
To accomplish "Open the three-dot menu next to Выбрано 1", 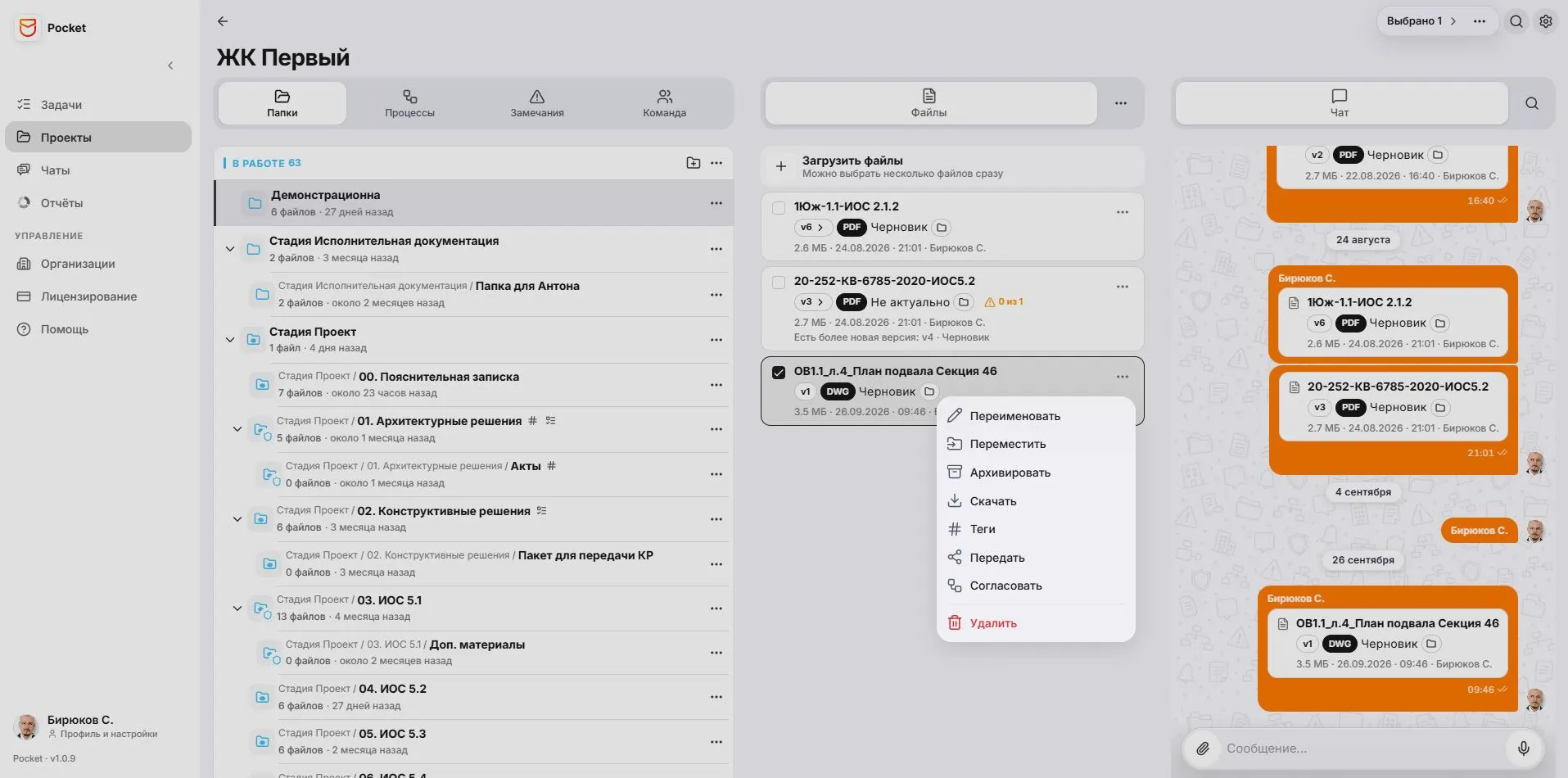I will pos(1480,21).
